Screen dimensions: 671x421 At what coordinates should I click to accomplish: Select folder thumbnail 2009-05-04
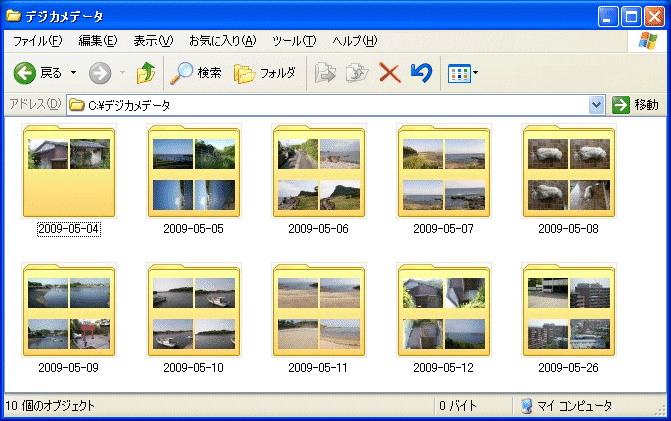point(69,171)
